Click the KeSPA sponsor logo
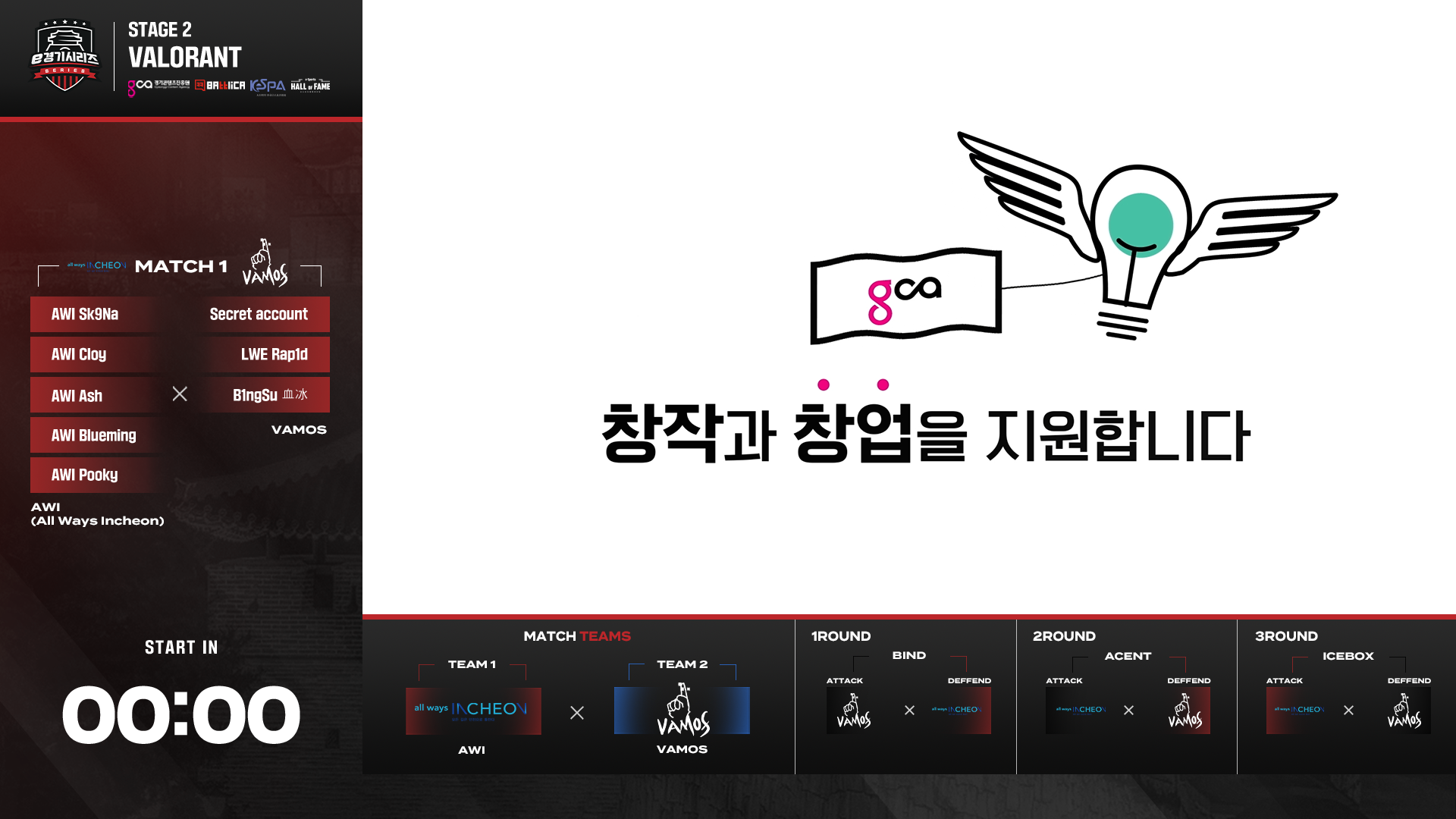Screen dimensions: 1456x819 click(x=268, y=86)
